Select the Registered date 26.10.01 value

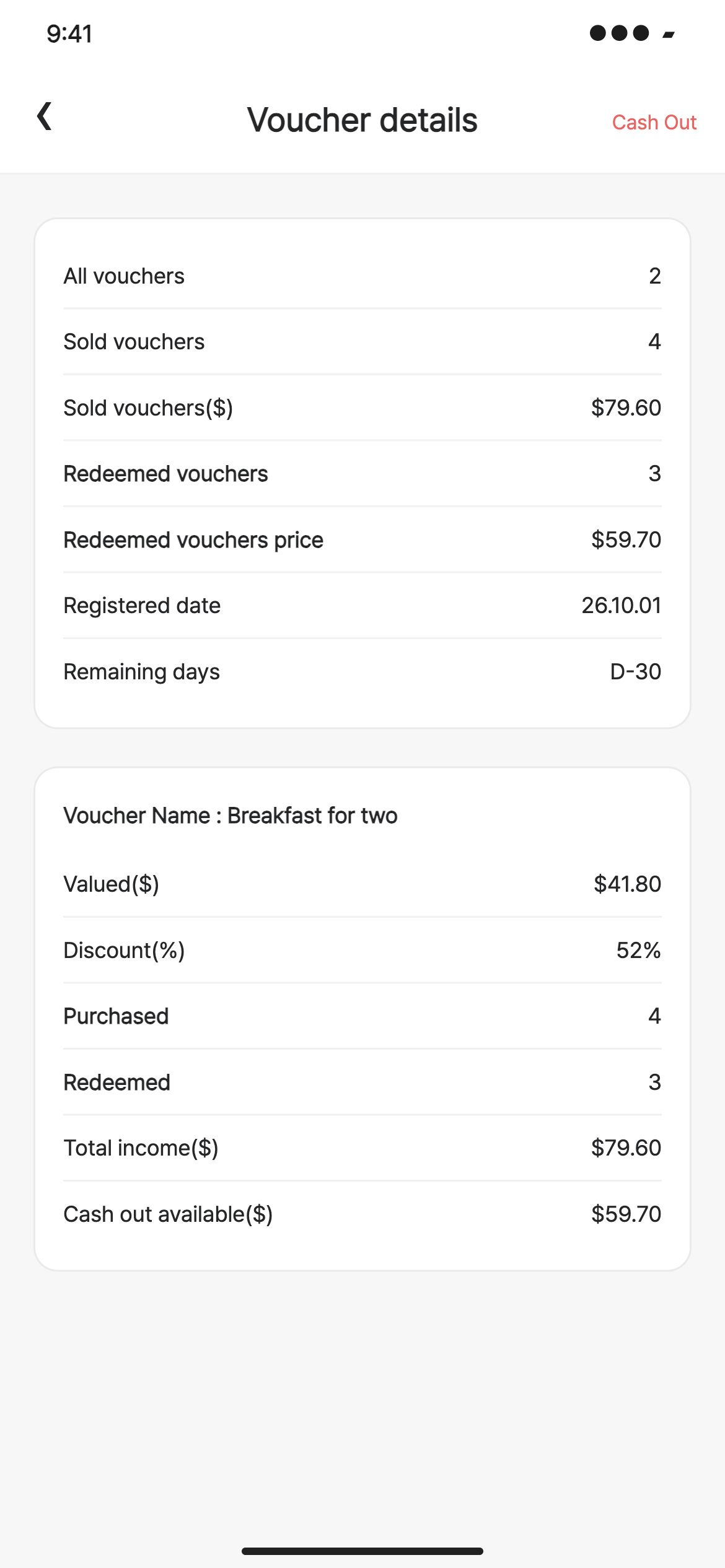pyautogui.click(x=621, y=606)
